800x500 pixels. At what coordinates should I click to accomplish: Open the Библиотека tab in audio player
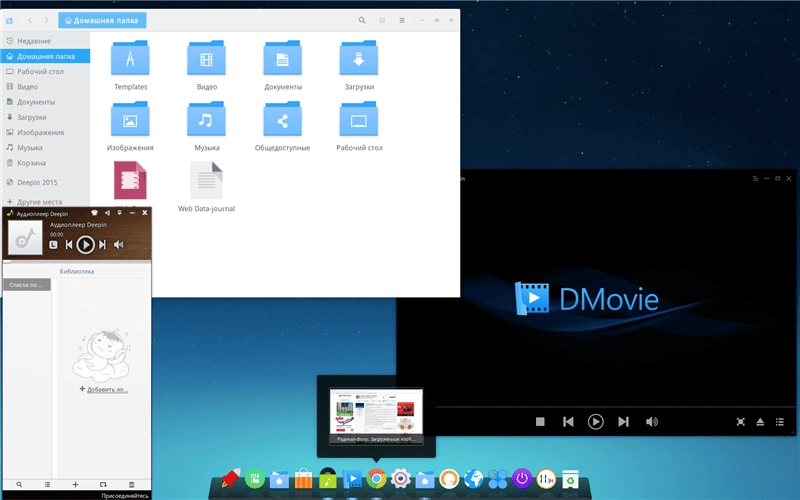click(x=77, y=271)
